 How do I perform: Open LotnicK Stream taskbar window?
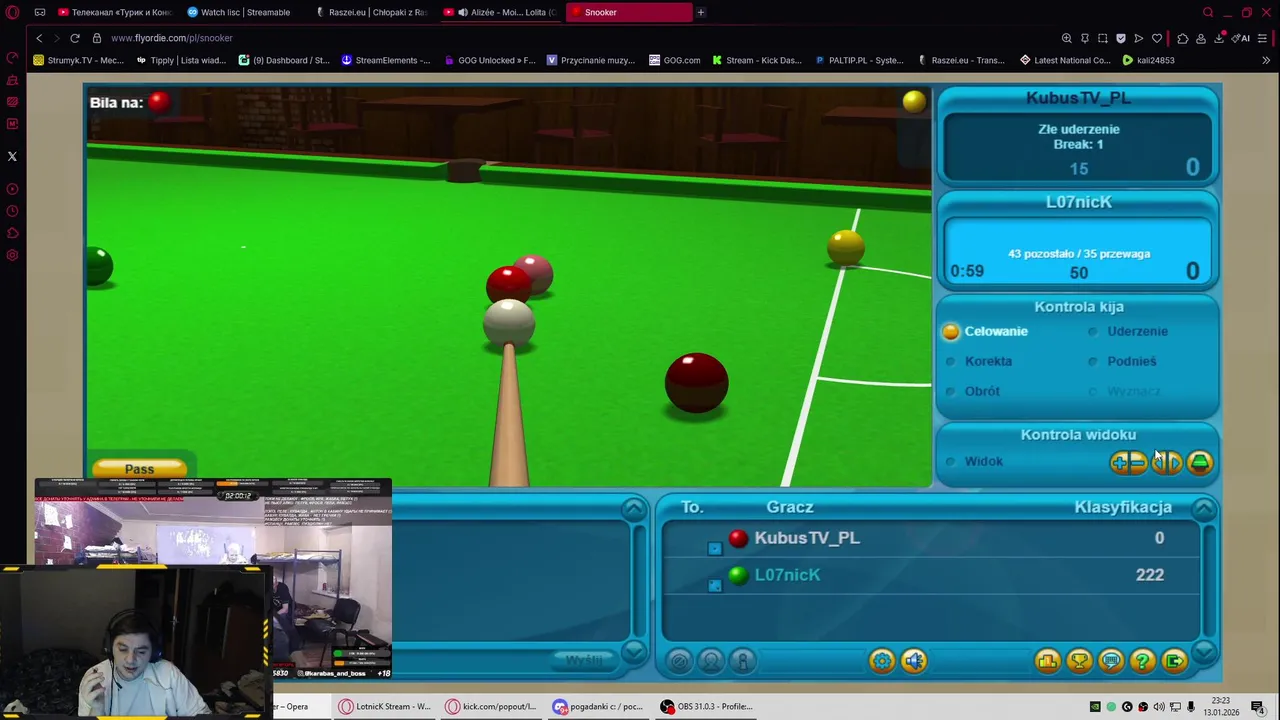tap(384, 706)
